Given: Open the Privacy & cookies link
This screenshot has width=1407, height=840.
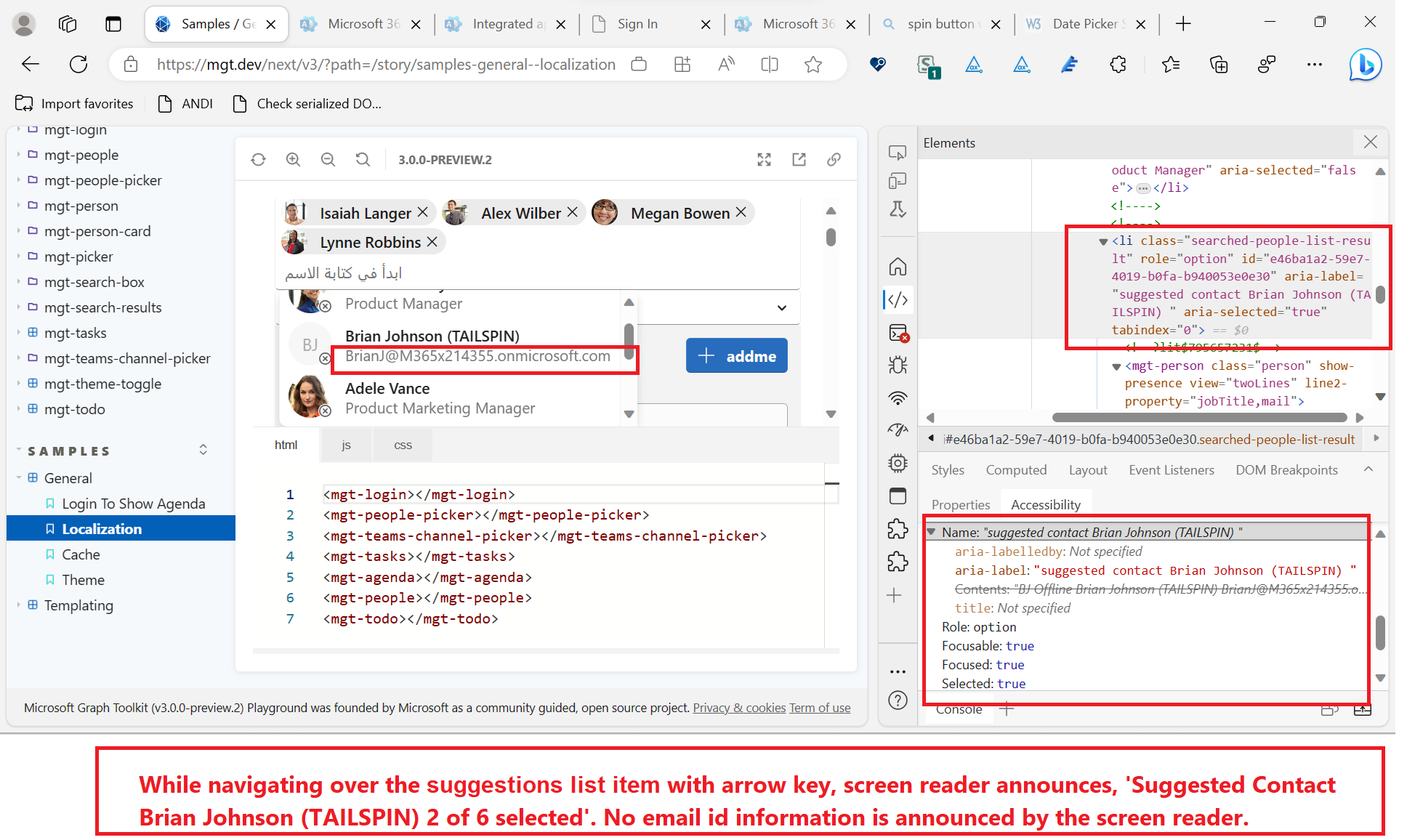Looking at the screenshot, I should [739, 707].
